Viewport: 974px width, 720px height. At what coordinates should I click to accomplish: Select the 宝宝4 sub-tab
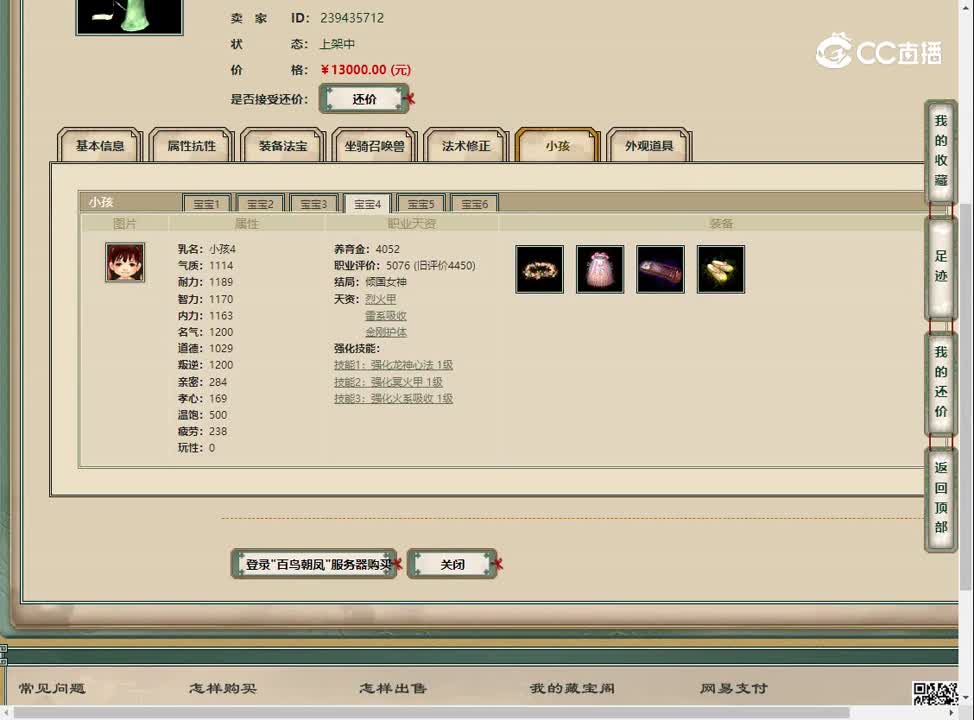367,204
